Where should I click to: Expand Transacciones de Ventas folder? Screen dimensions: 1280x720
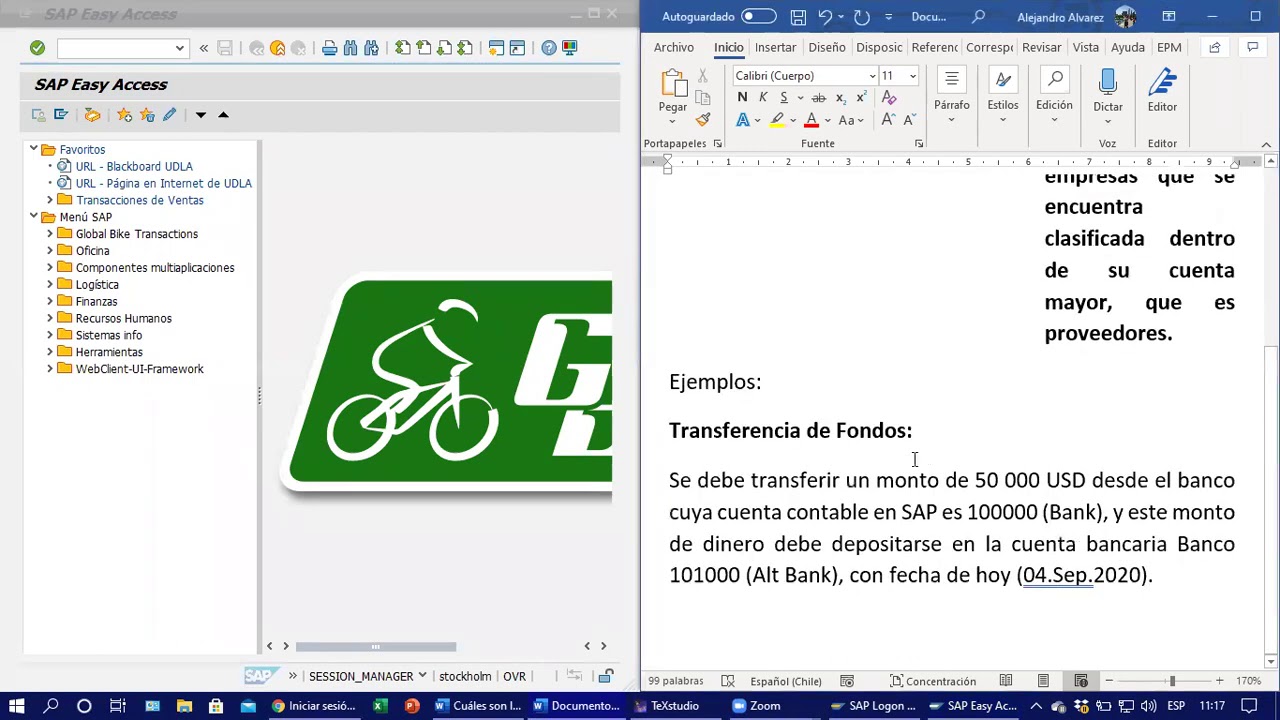50,200
